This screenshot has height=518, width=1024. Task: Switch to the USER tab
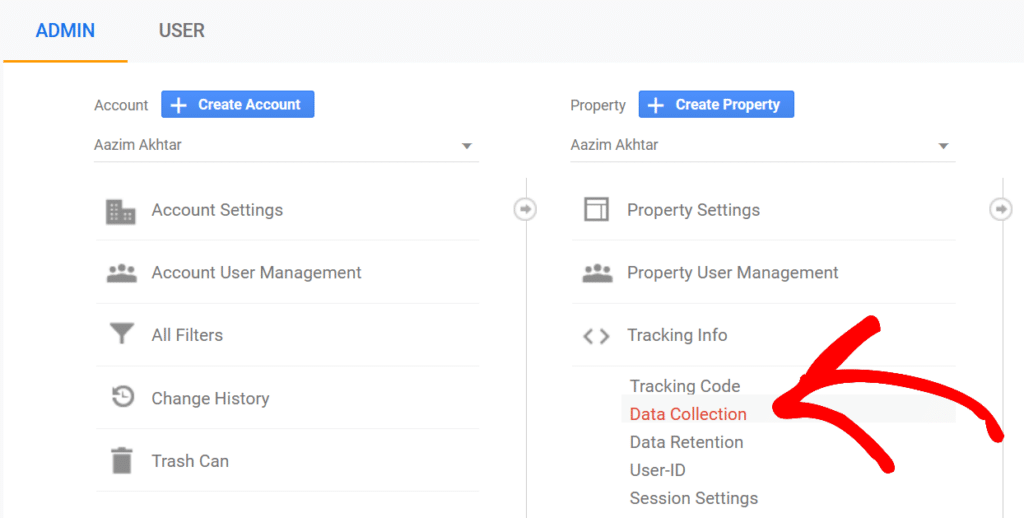(x=182, y=31)
